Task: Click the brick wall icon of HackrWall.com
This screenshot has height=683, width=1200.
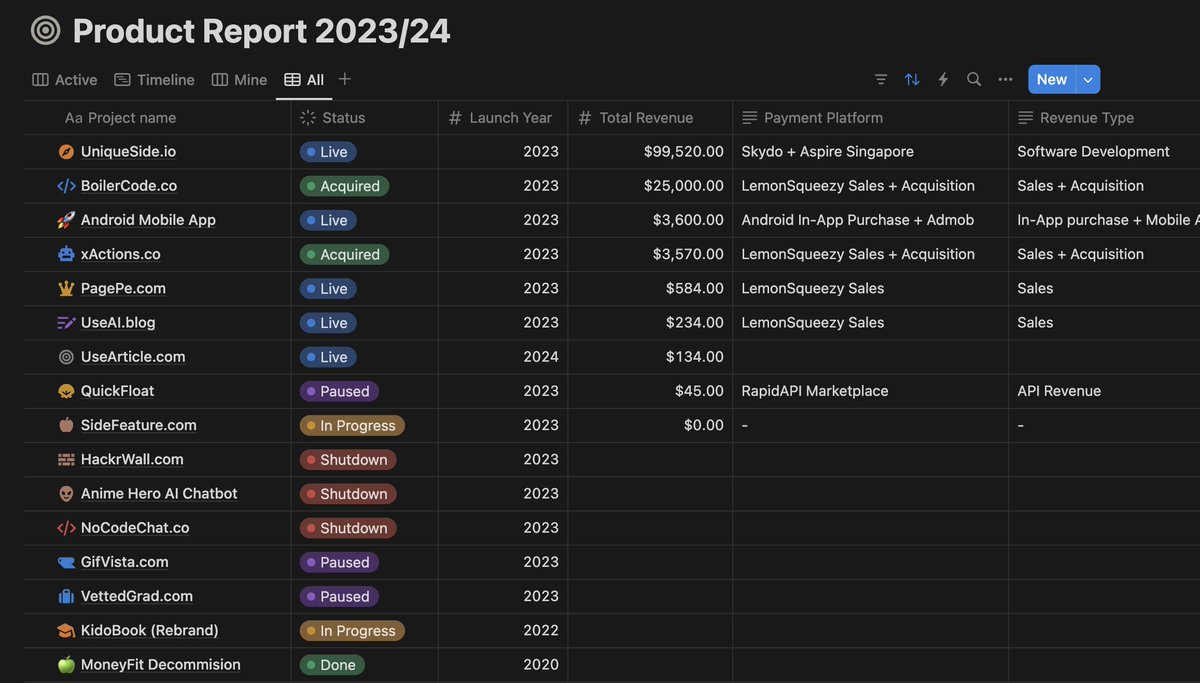Action: (66, 459)
